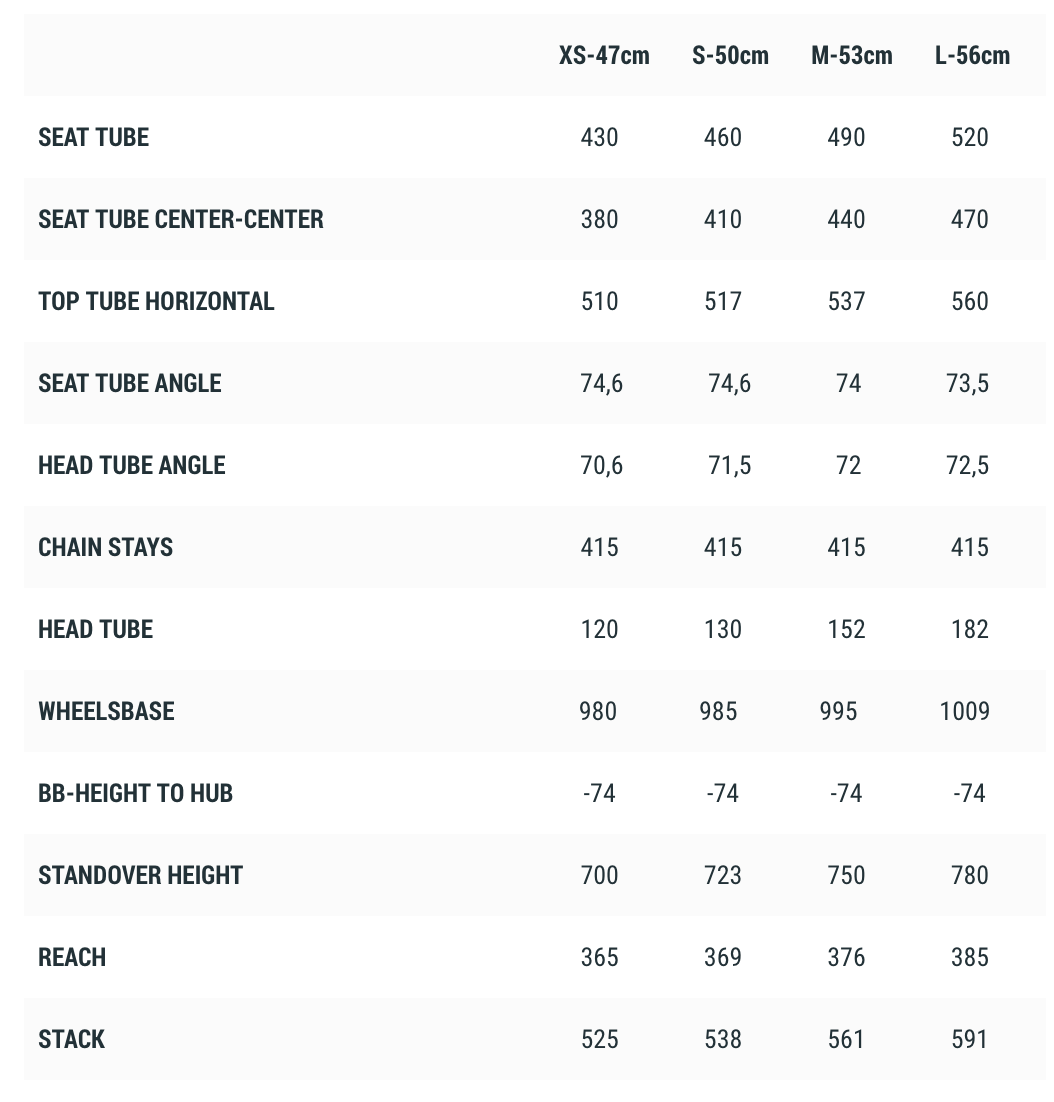Click the TOP TUBE HORIZONTAL row label
Image resolution: width=1054 pixels, height=1102 pixels.
pyautogui.click(x=156, y=302)
